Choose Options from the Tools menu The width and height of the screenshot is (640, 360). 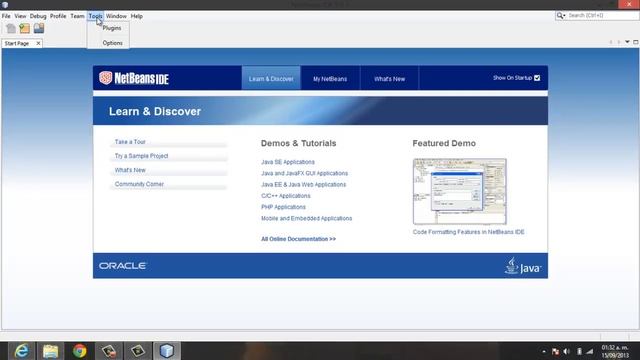click(x=112, y=43)
